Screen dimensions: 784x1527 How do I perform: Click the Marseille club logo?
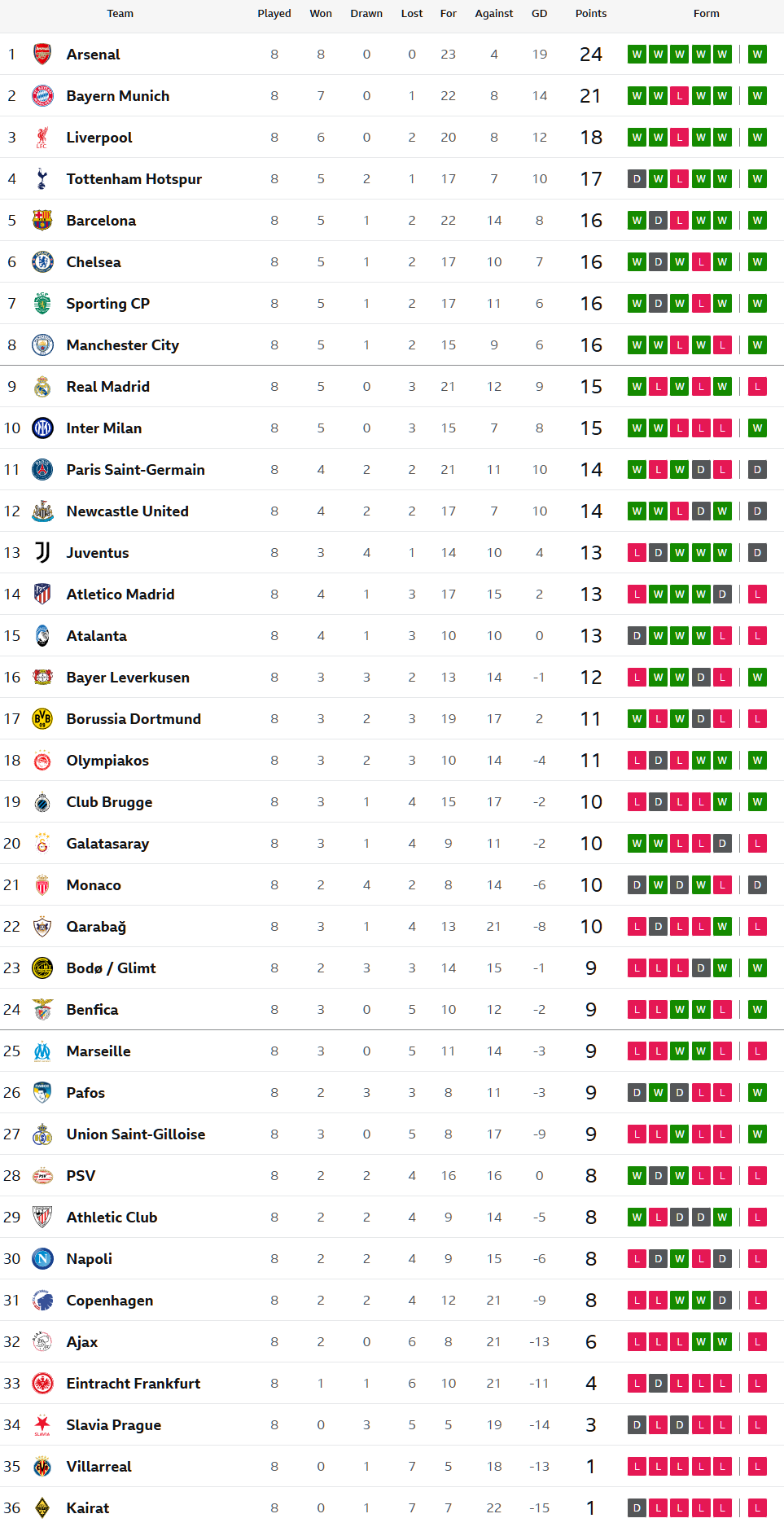(42, 1051)
